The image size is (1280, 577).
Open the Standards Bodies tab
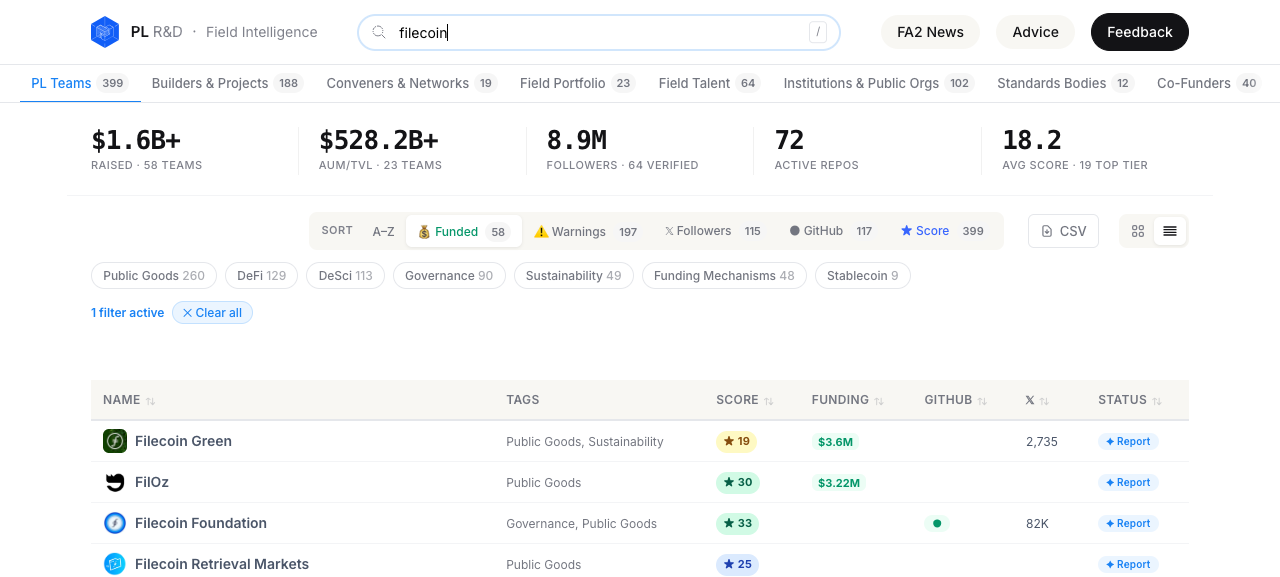(1065, 83)
